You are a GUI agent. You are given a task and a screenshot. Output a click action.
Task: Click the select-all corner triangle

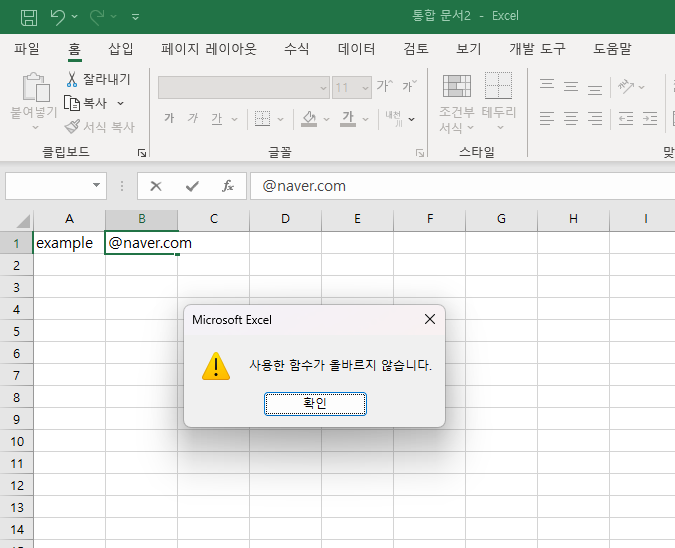coord(23,220)
